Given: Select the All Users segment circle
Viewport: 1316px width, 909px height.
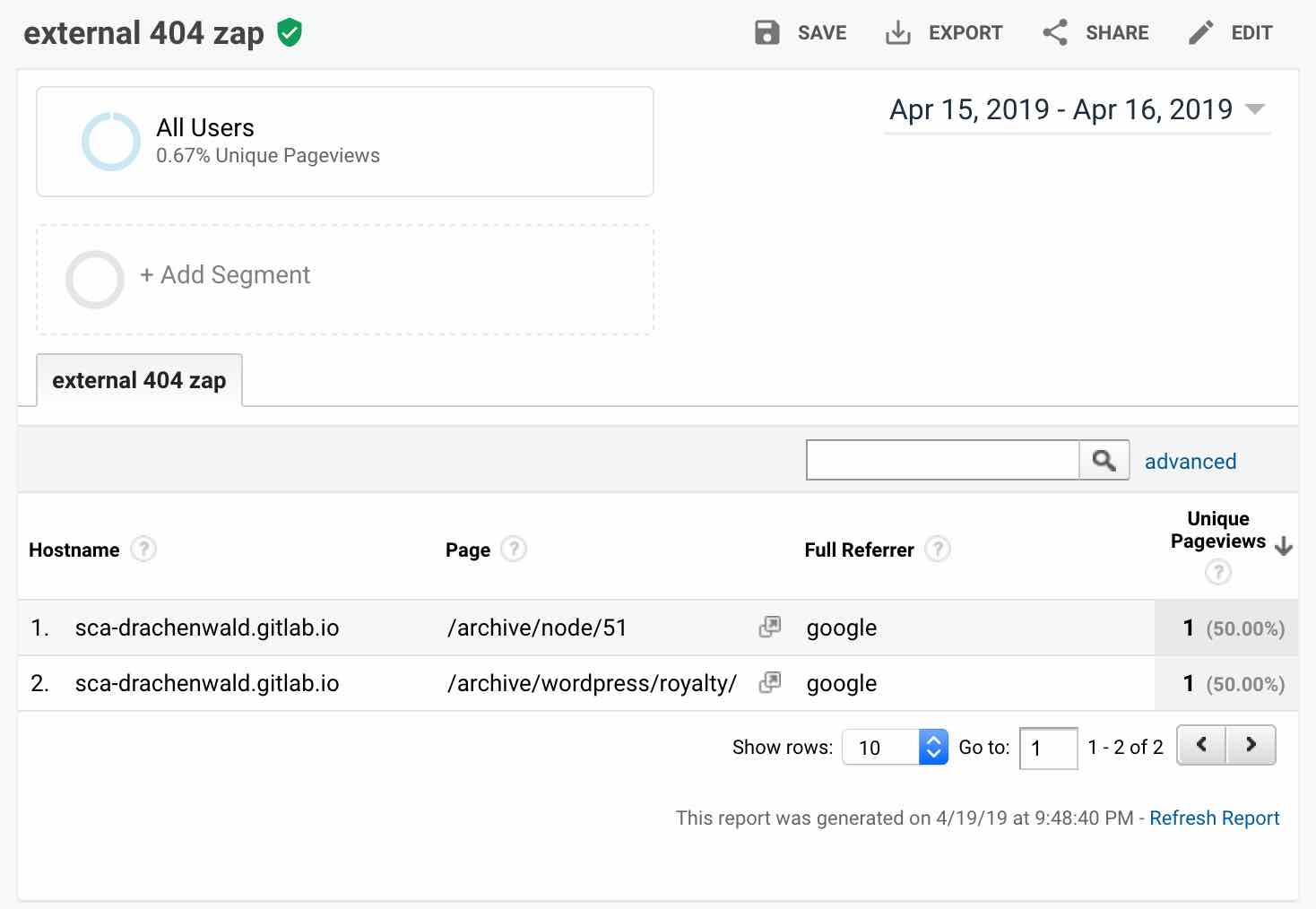Looking at the screenshot, I should coord(110,141).
